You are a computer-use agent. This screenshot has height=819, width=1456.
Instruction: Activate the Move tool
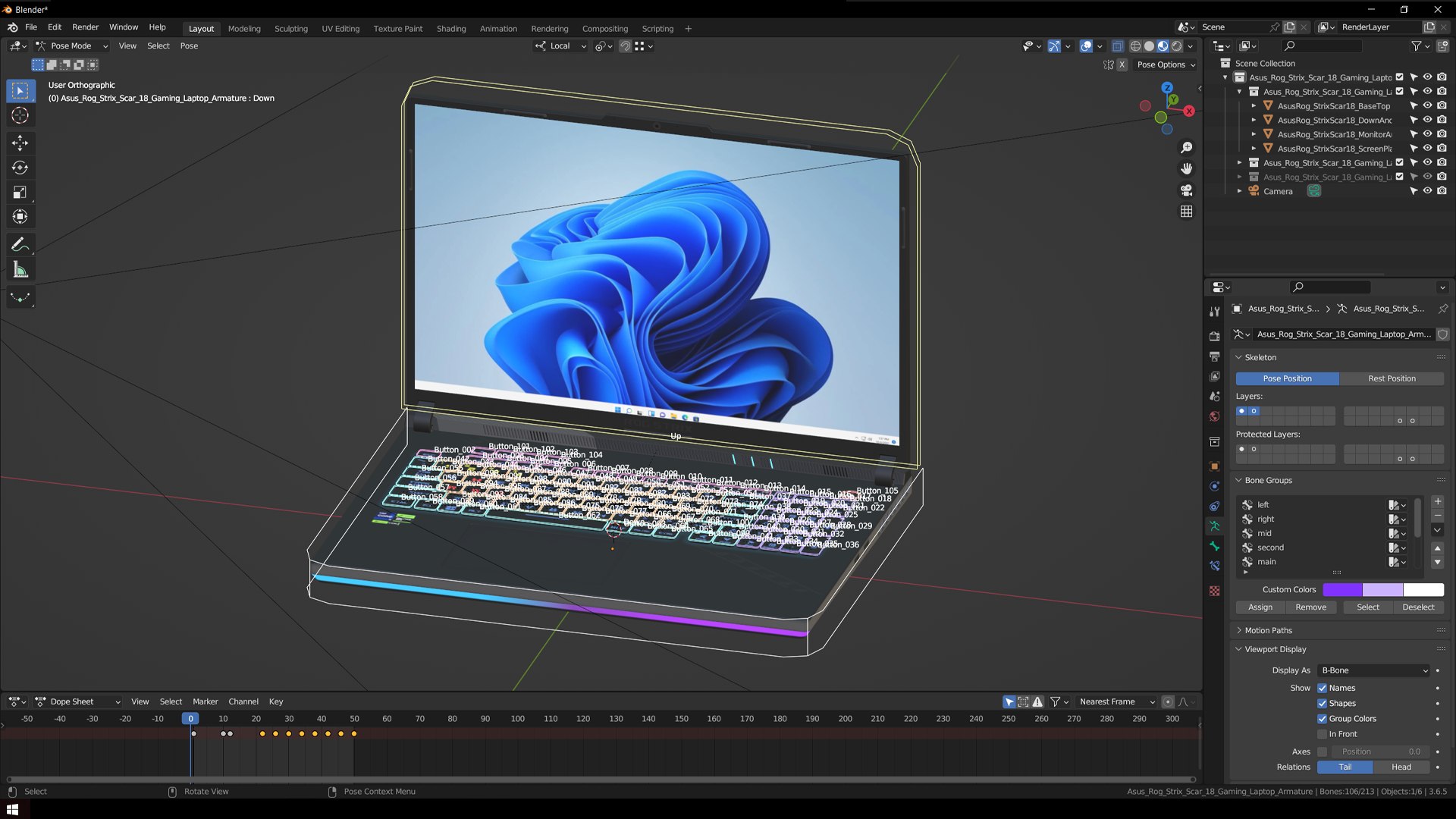tap(20, 143)
